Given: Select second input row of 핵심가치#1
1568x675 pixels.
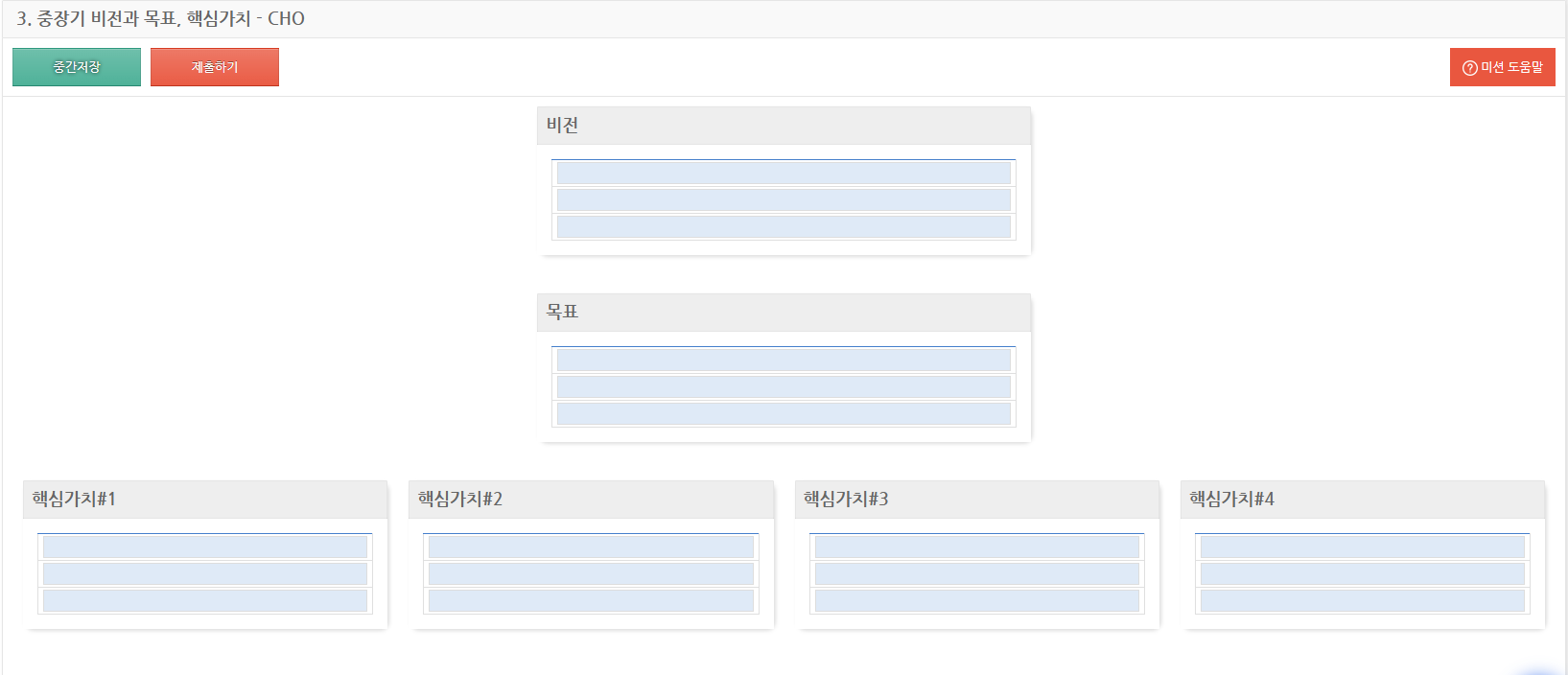Looking at the screenshot, I should 205,573.
